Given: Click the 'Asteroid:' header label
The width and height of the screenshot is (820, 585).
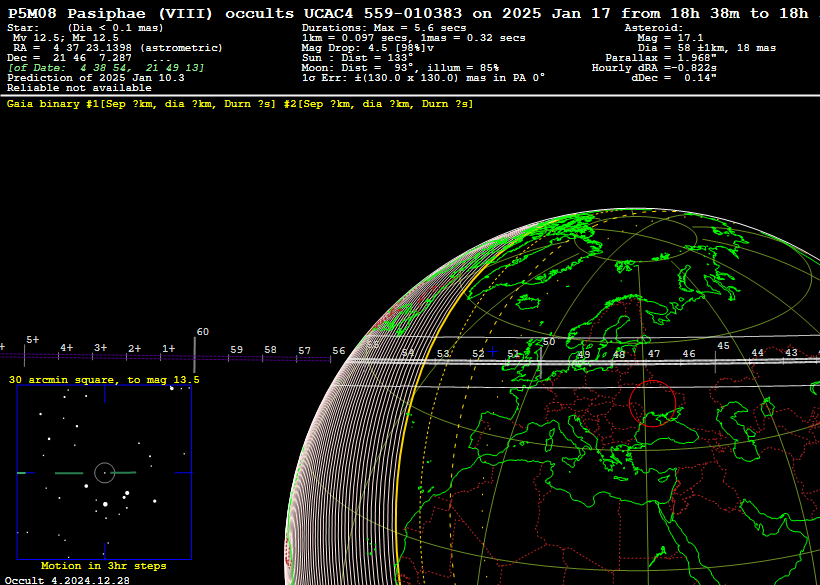Looking at the screenshot, I should click(x=654, y=28).
